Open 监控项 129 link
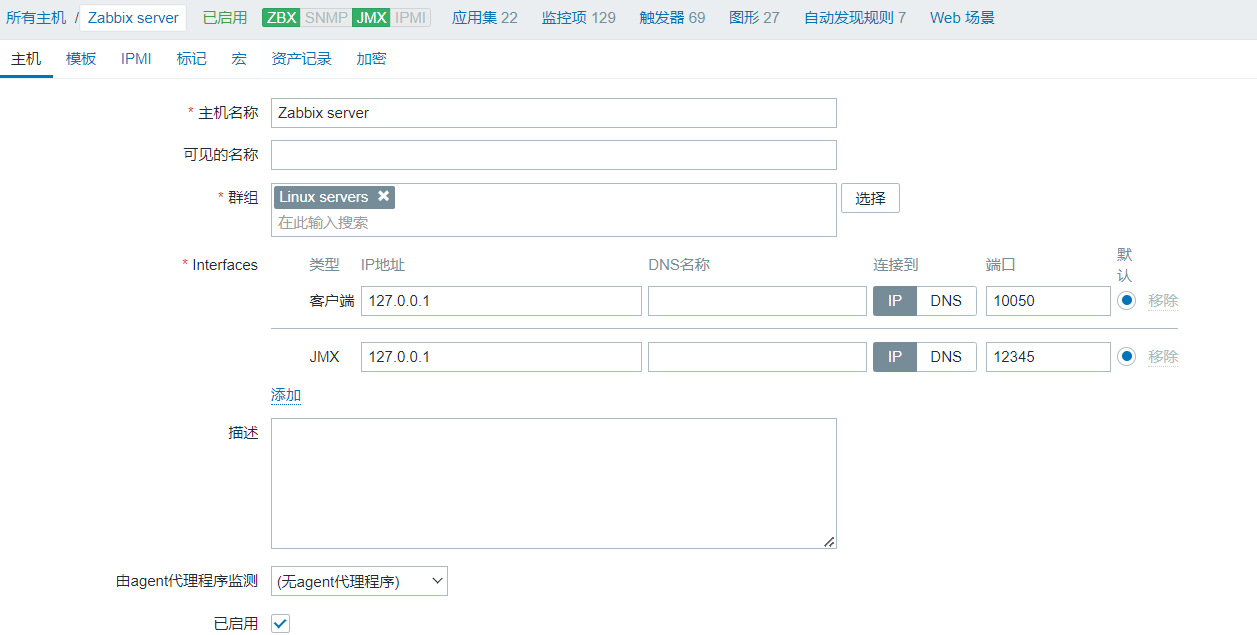The image size is (1257, 635). click(579, 18)
